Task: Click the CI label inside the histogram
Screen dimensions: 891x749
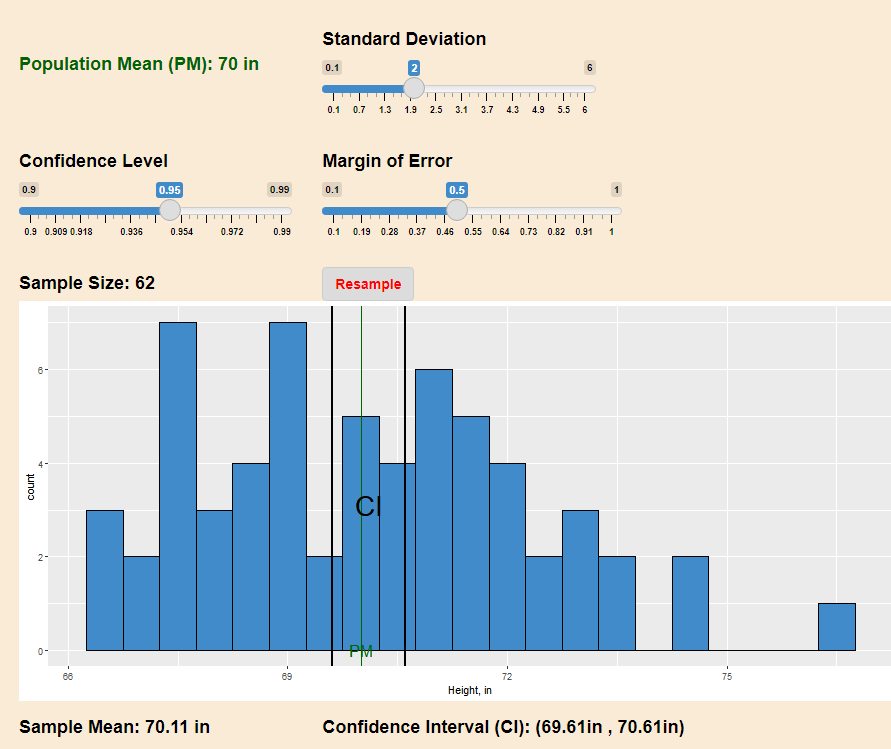Action: tap(369, 507)
